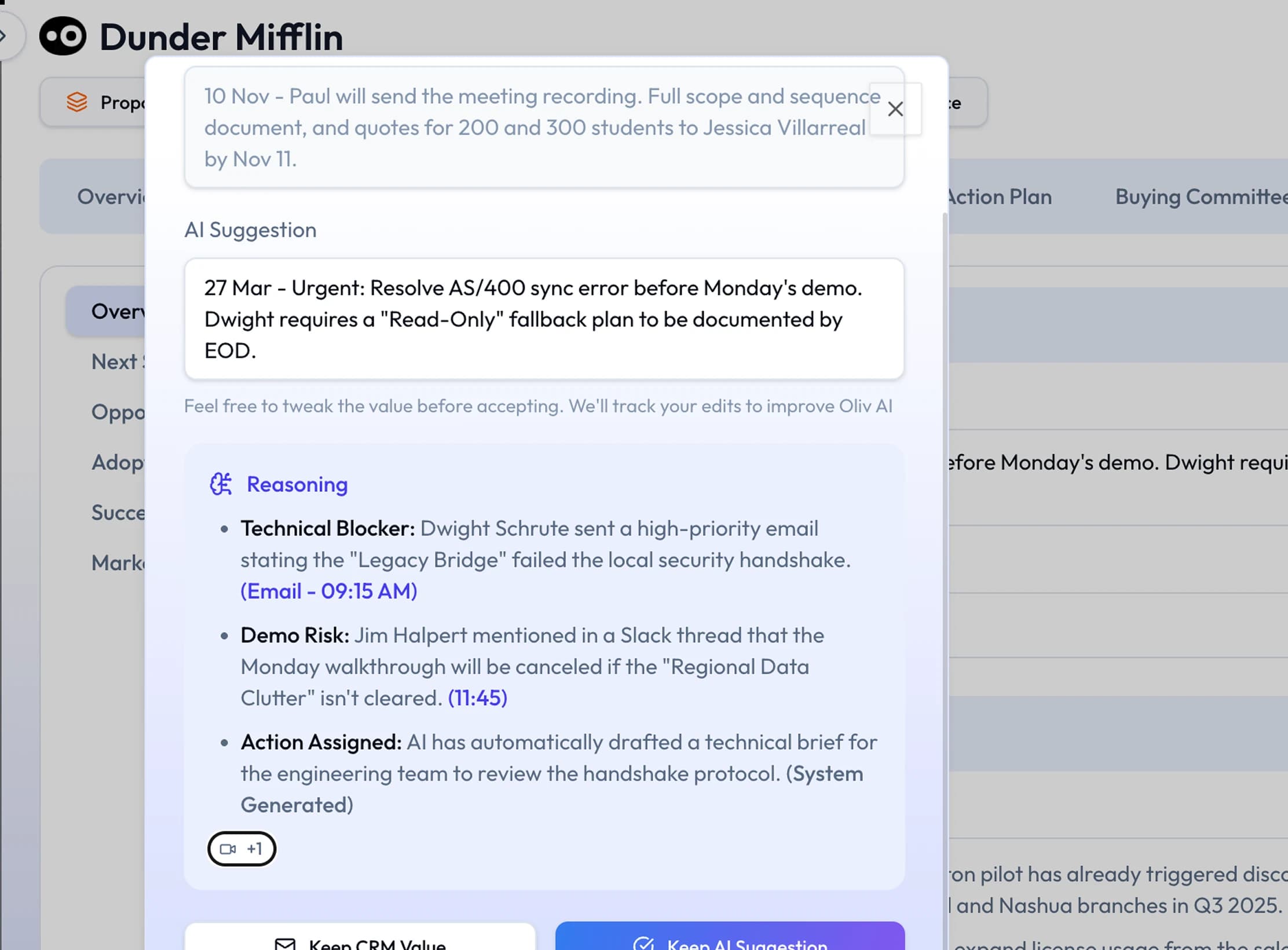Select the Next item in the left list
Image resolution: width=1288 pixels, height=950 pixels.
tap(118, 361)
